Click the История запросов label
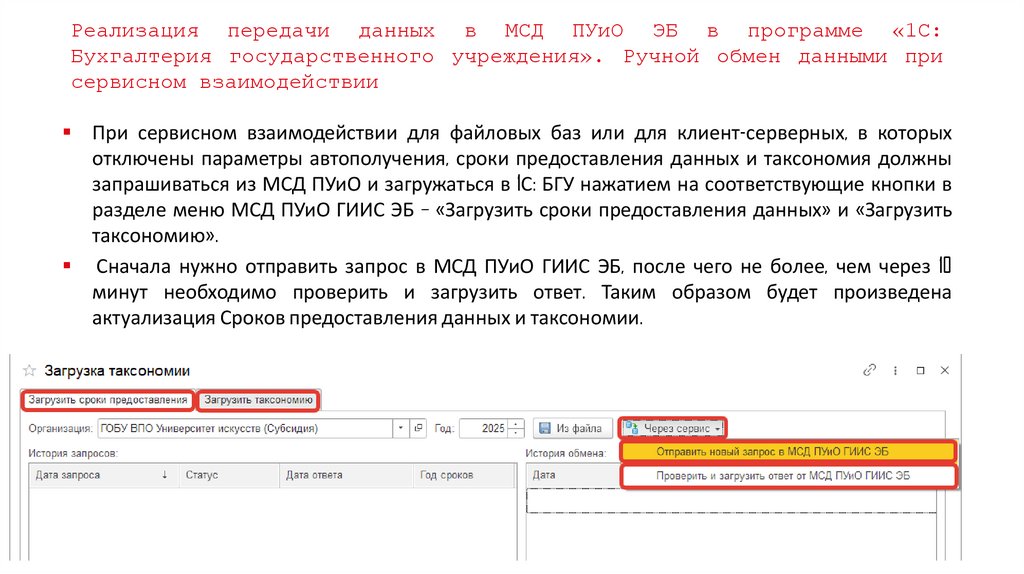The image size is (1024, 574). click(73, 453)
